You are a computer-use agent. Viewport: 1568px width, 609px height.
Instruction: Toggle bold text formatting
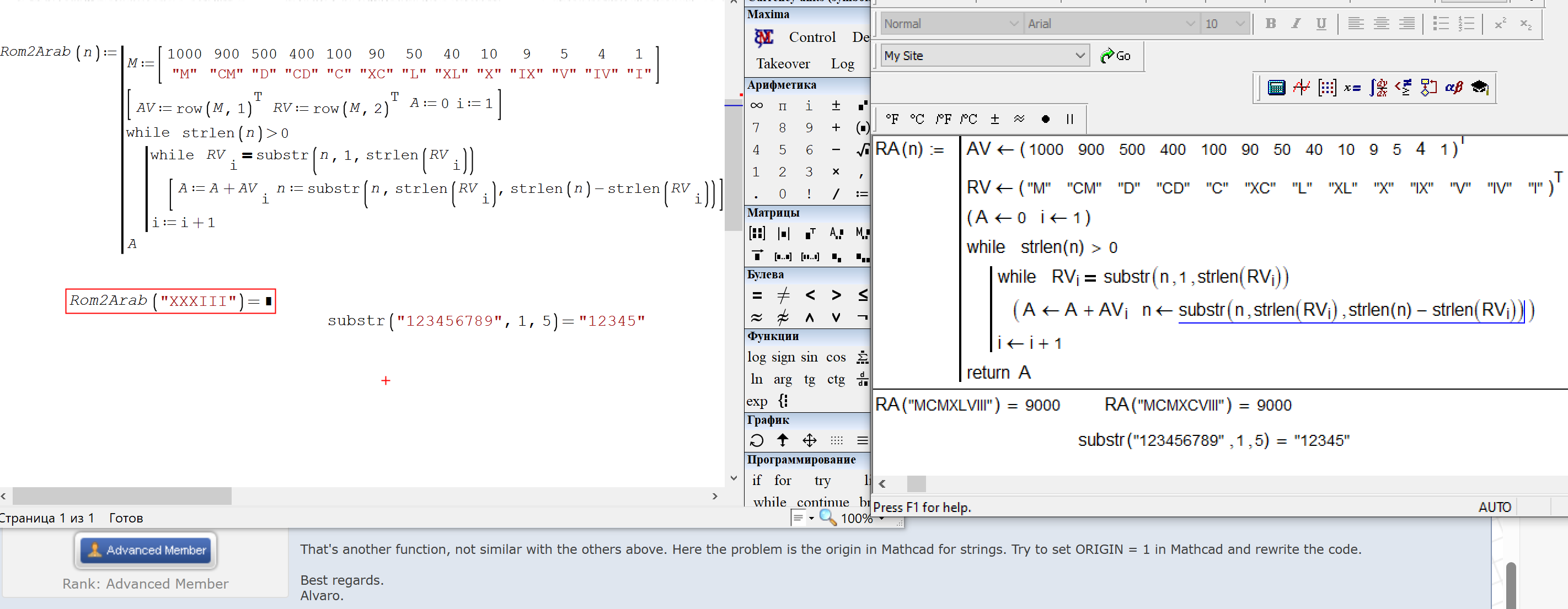coord(1270,24)
